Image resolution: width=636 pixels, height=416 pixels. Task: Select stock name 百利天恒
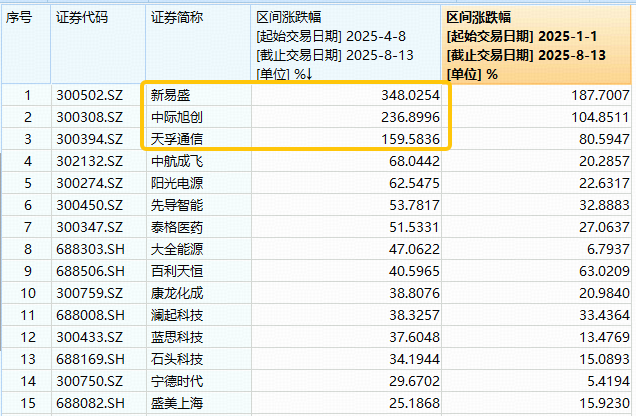click(x=177, y=271)
